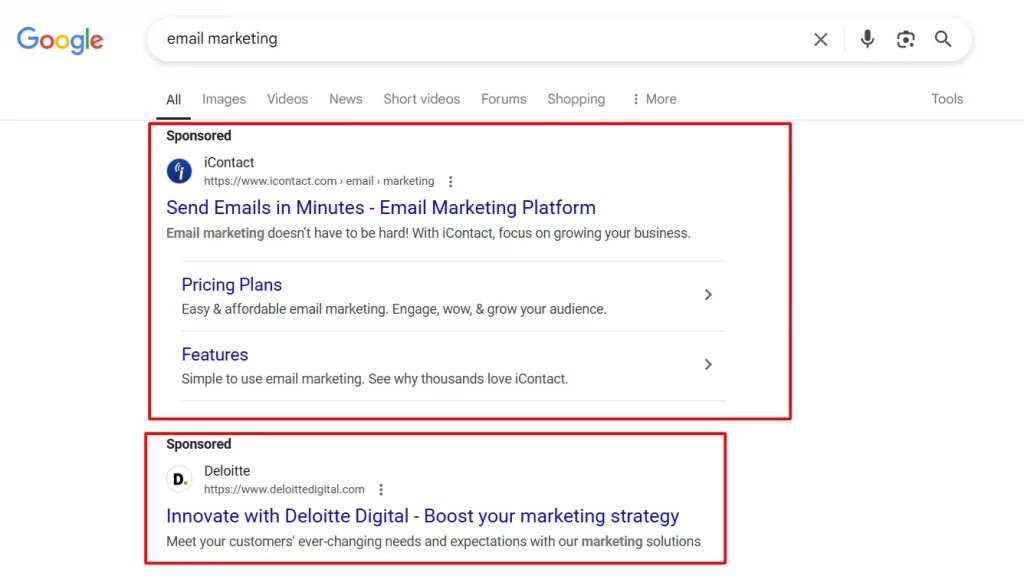The height and width of the screenshot is (583, 1024).
Task: Click 'Simple to use email marketing' description
Action: pos(375,379)
